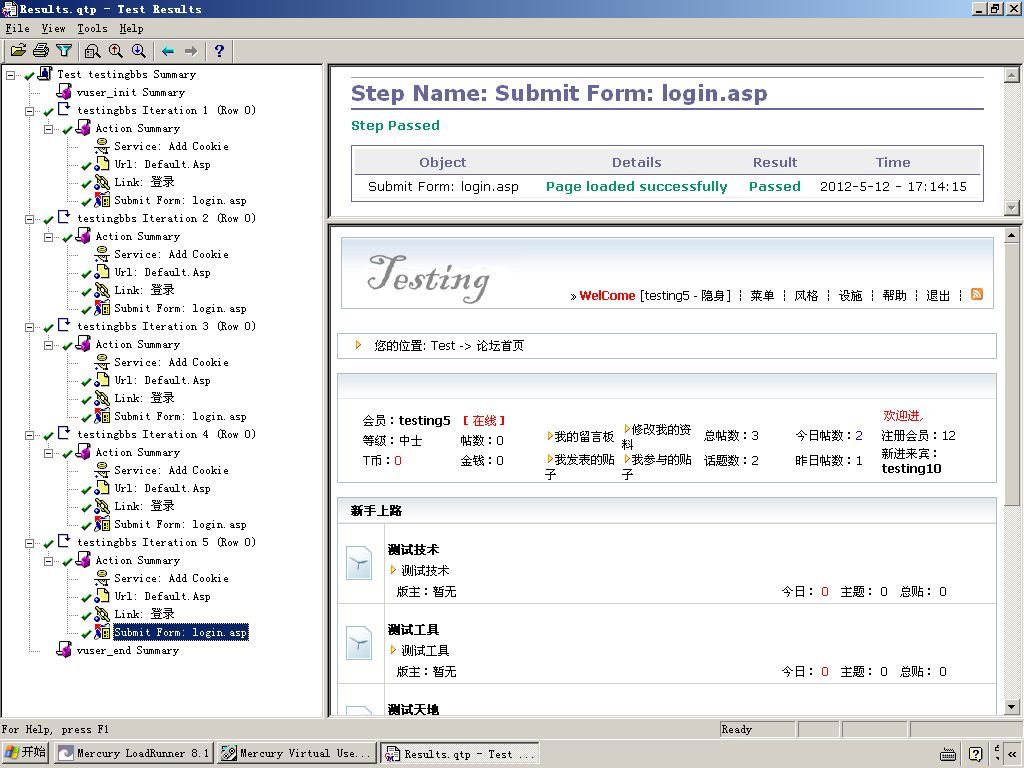
Task: Click the 设施 link in forum header
Action: tap(850, 295)
